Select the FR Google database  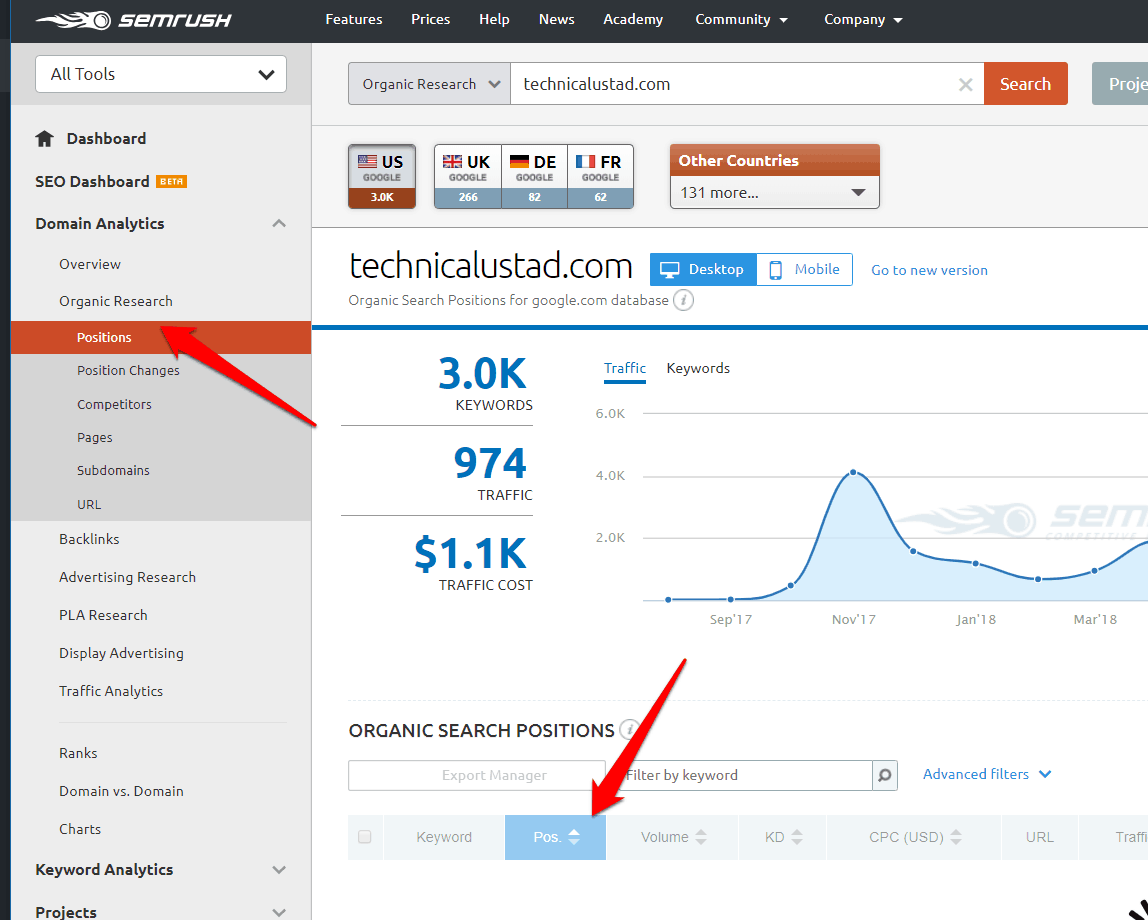(600, 176)
